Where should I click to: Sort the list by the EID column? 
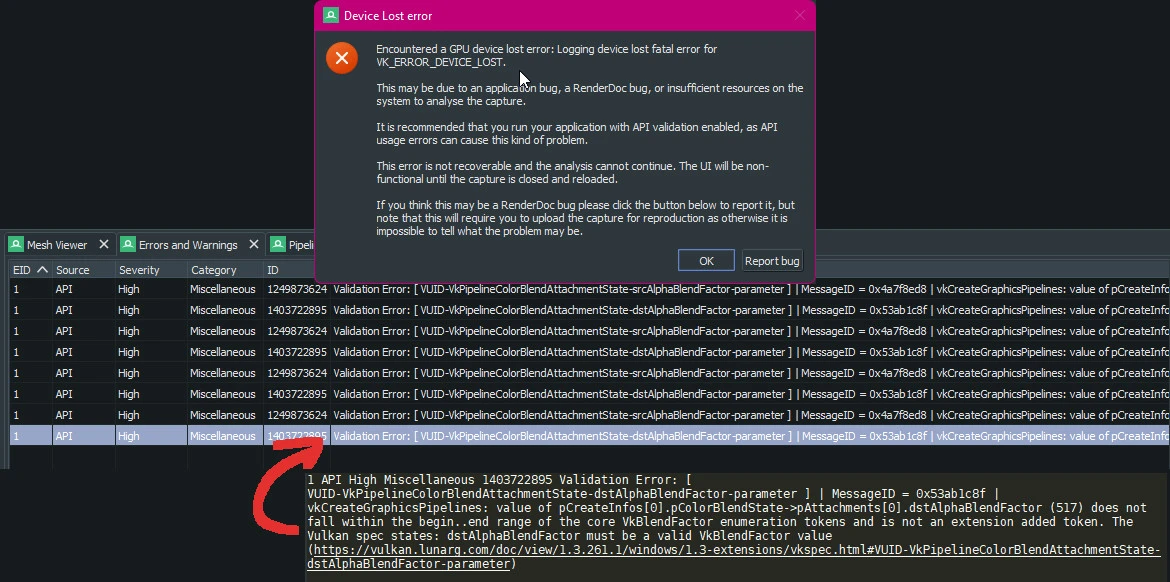point(31,270)
